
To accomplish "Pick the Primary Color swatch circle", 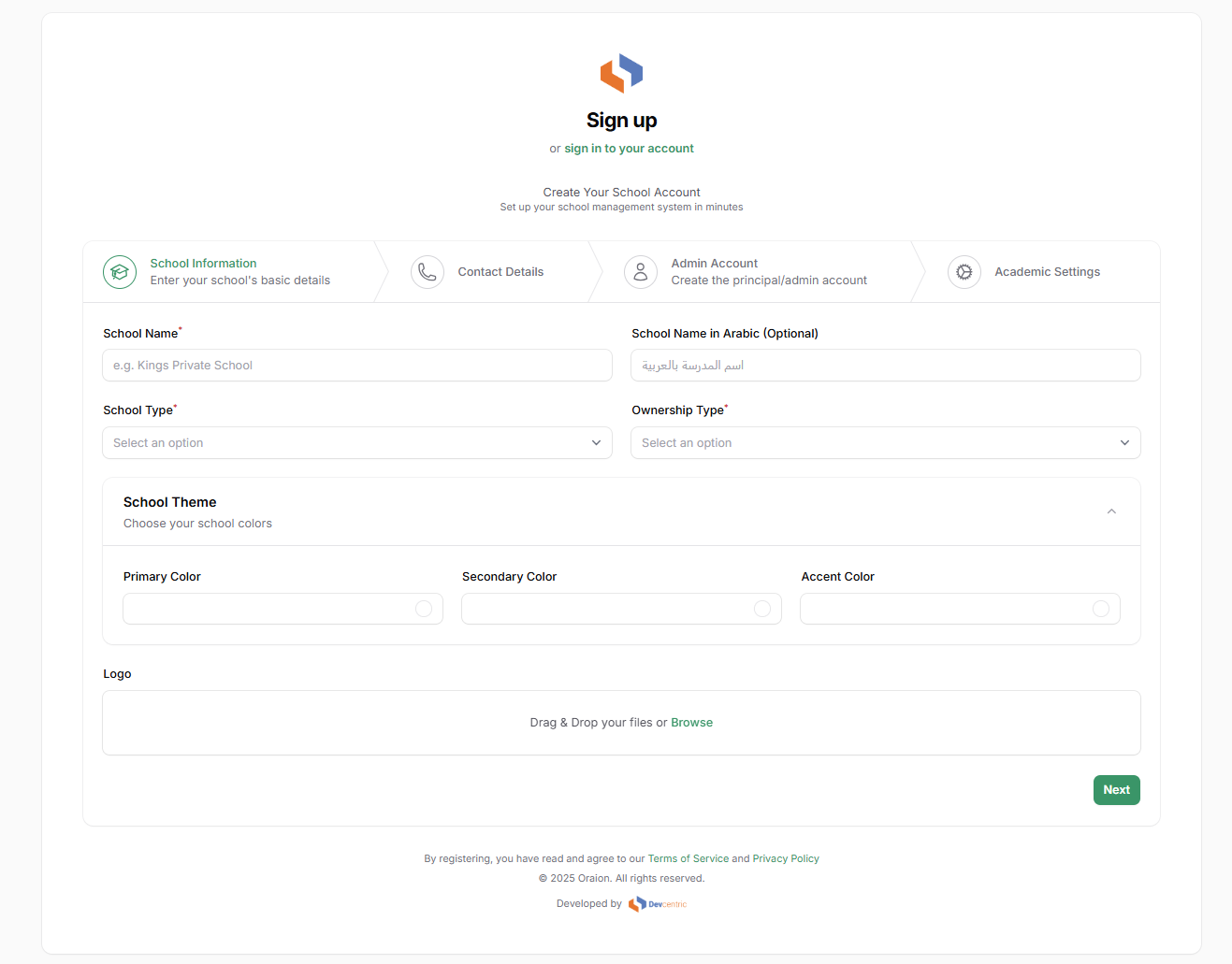I will click(x=424, y=609).
